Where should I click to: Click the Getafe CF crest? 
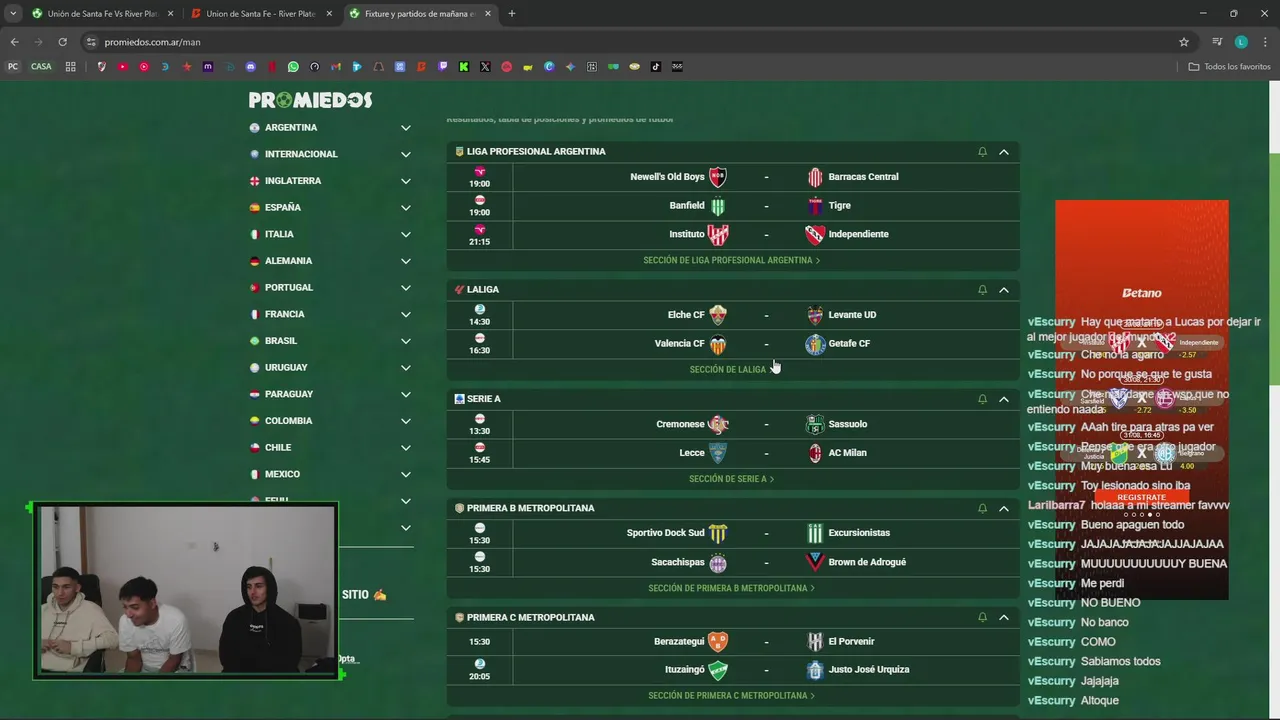pyautogui.click(x=815, y=344)
